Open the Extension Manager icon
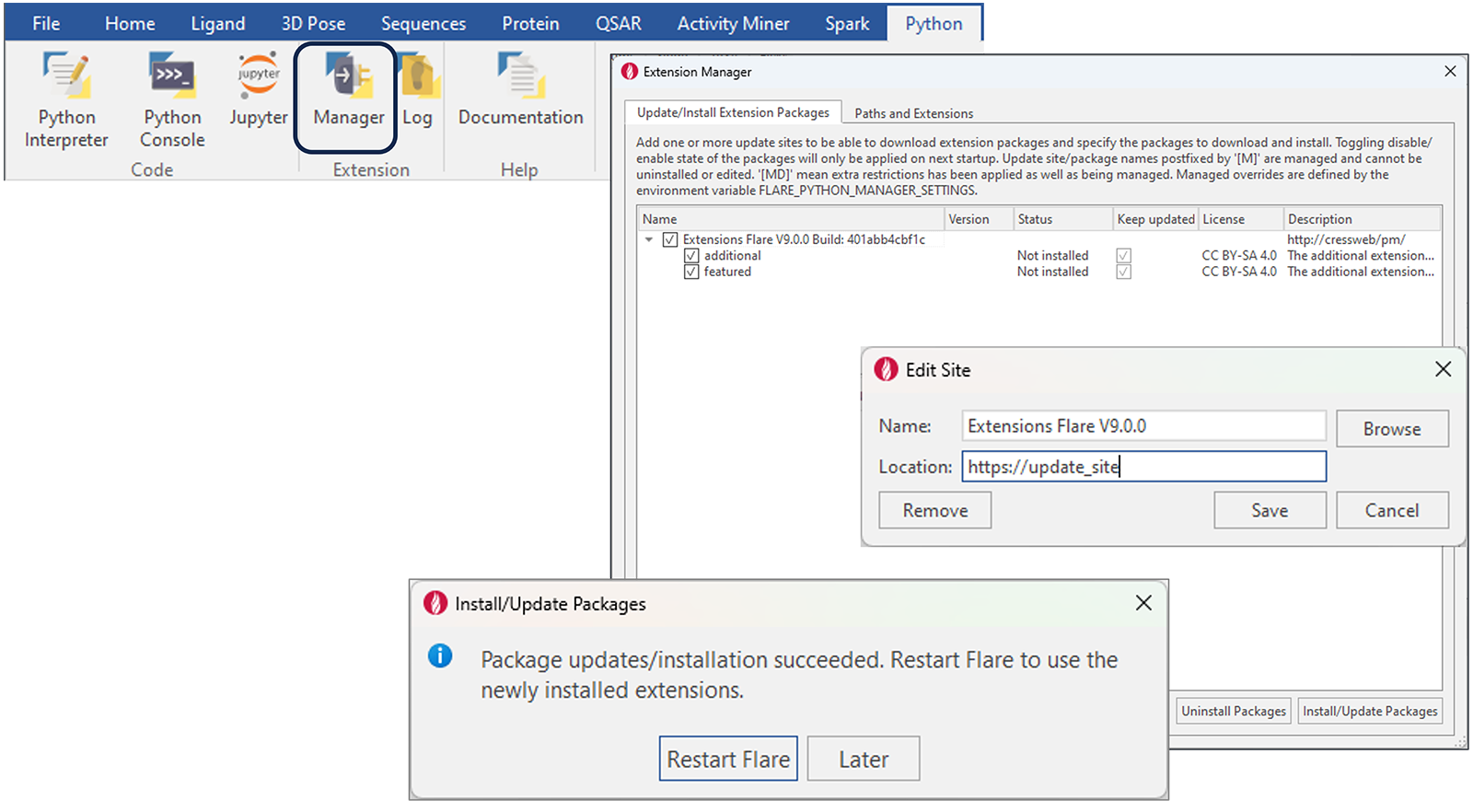The width and height of the screenshot is (1473, 812). (348, 90)
